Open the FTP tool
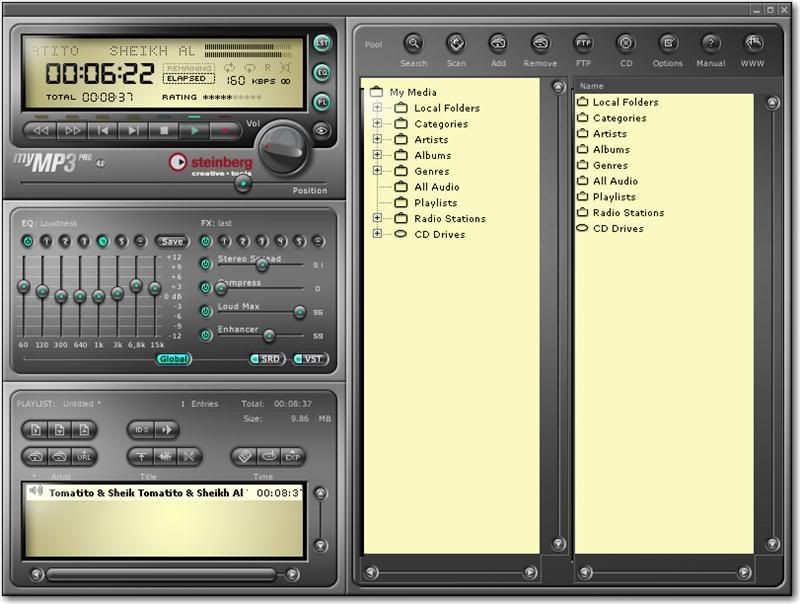This screenshot has height=604, width=800. (583, 44)
